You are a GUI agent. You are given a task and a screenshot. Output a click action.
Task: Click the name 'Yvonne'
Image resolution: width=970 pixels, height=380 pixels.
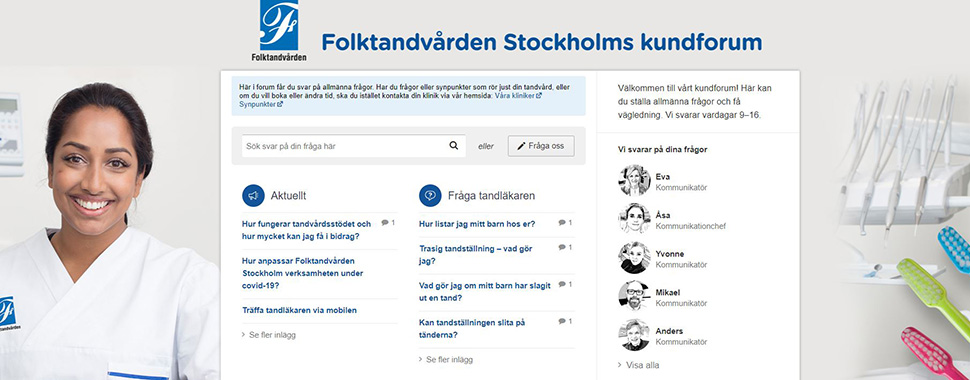[x=669, y=254]
